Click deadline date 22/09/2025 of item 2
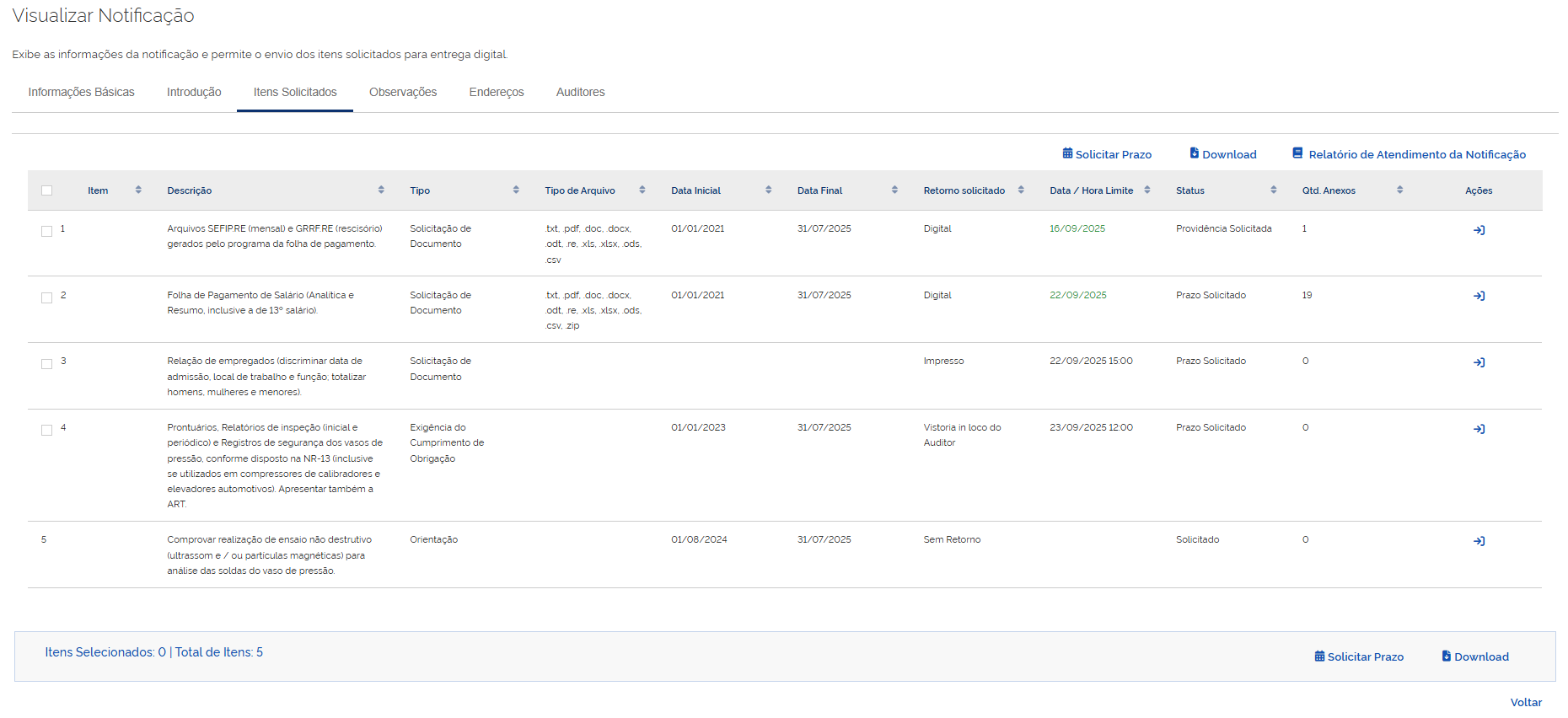 pyautogui.click(x=1078, y=295)
